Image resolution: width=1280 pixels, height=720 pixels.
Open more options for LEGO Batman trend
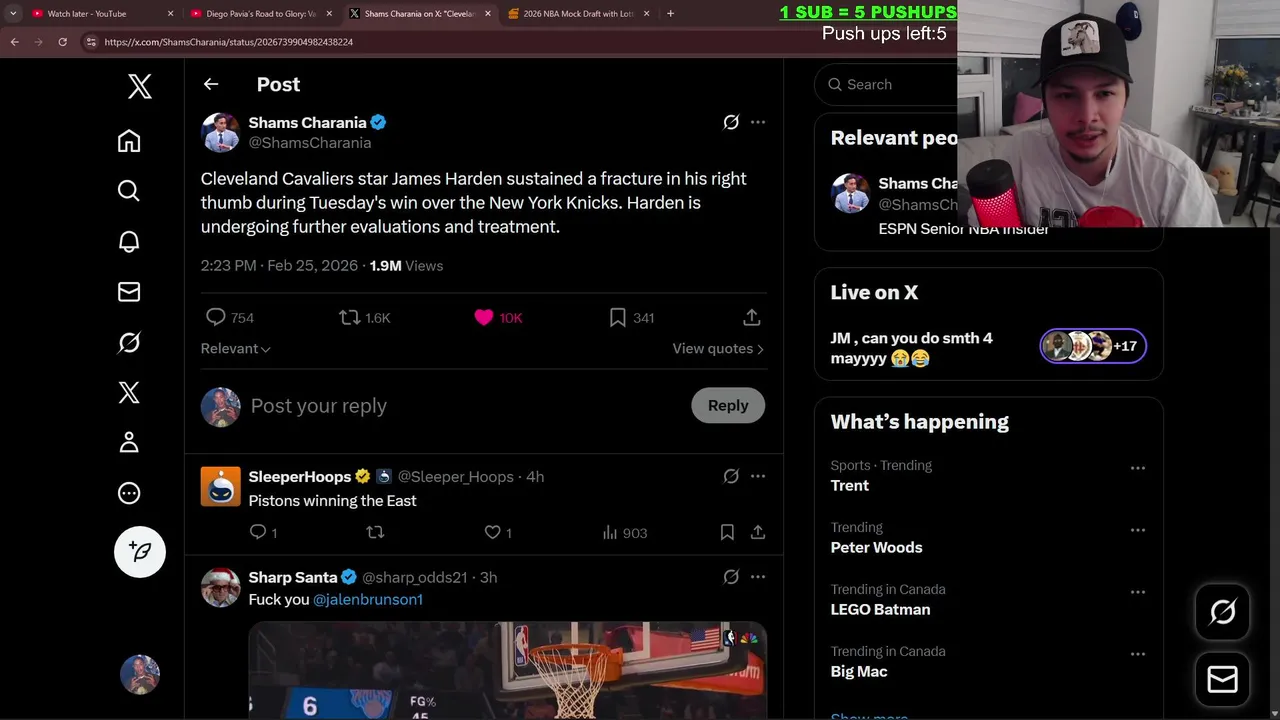pos(1138,592)
